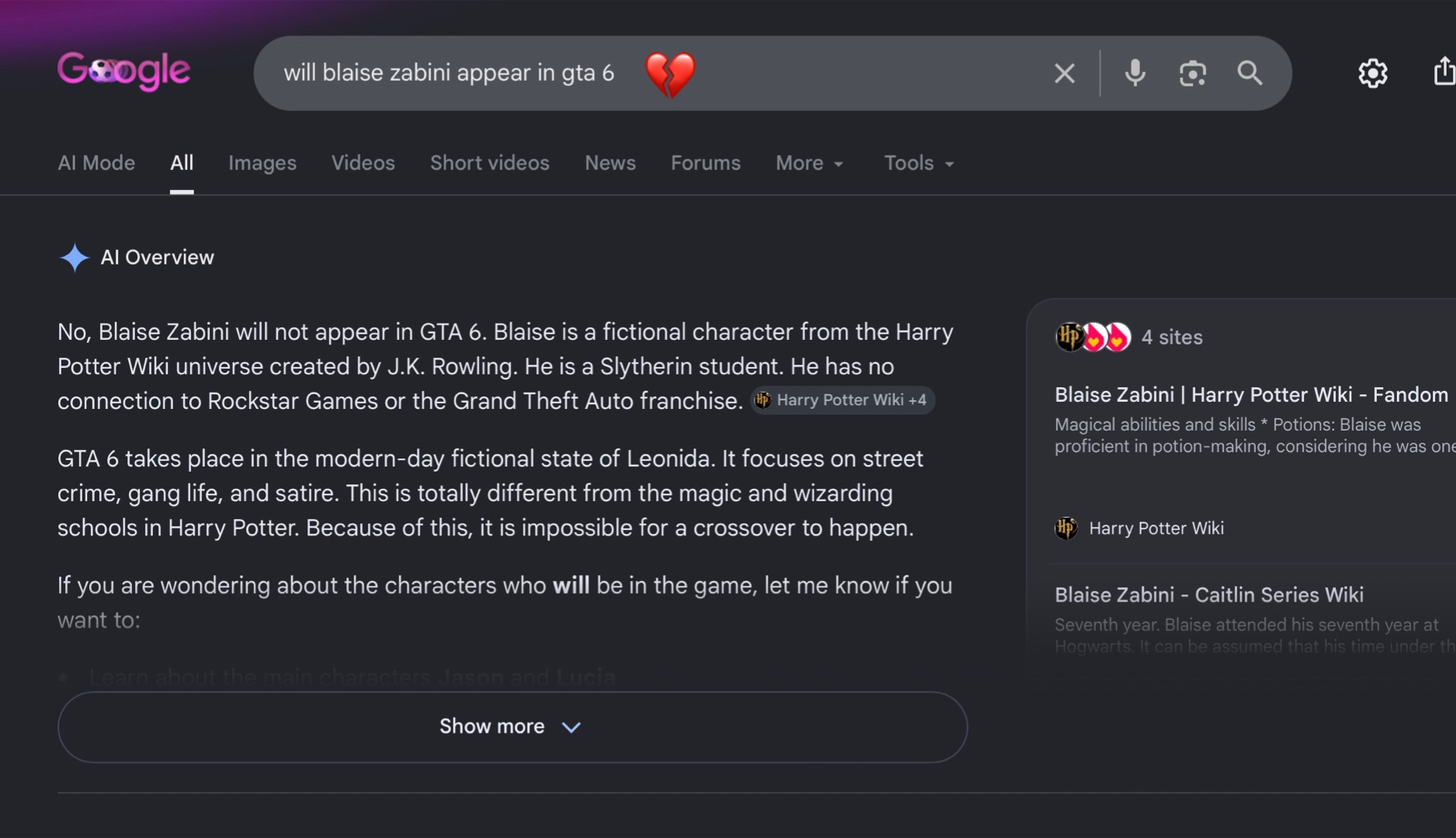
Task: Switch to the Forums tab
Action: click(x=705, y=163)
